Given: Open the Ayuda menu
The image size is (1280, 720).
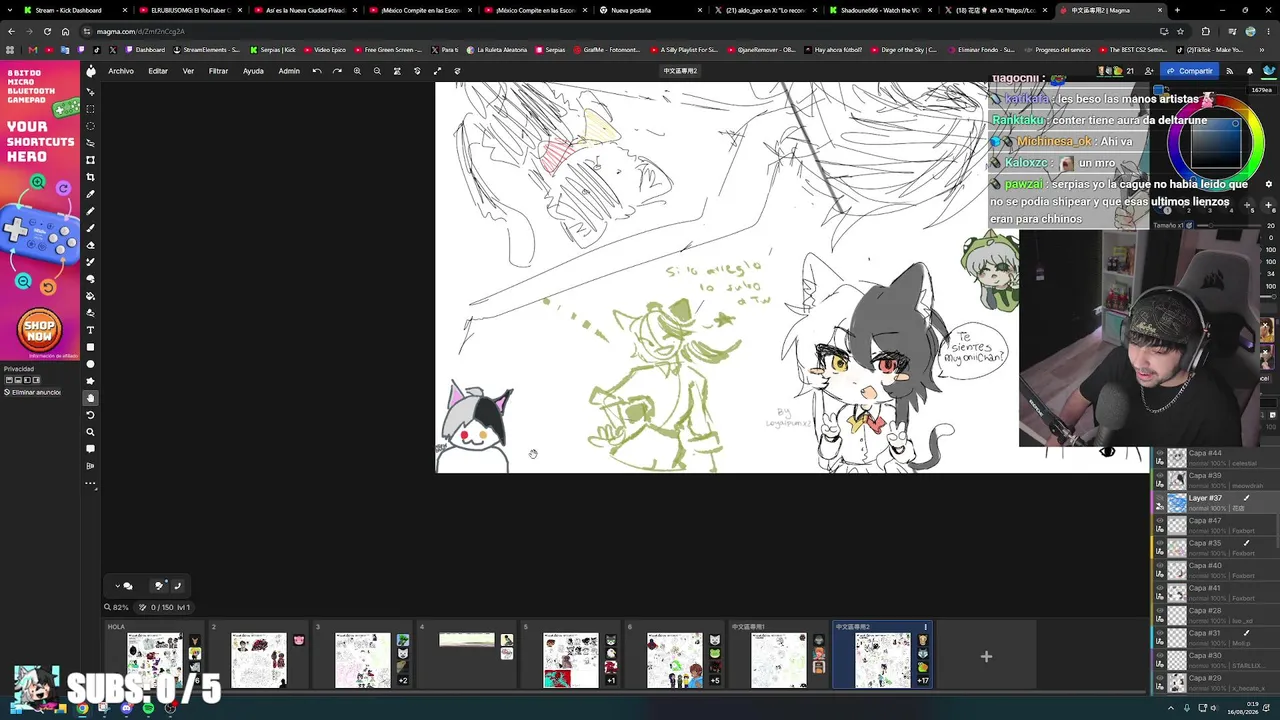Looking at the screenshot, I should click(x=253, y=71).
